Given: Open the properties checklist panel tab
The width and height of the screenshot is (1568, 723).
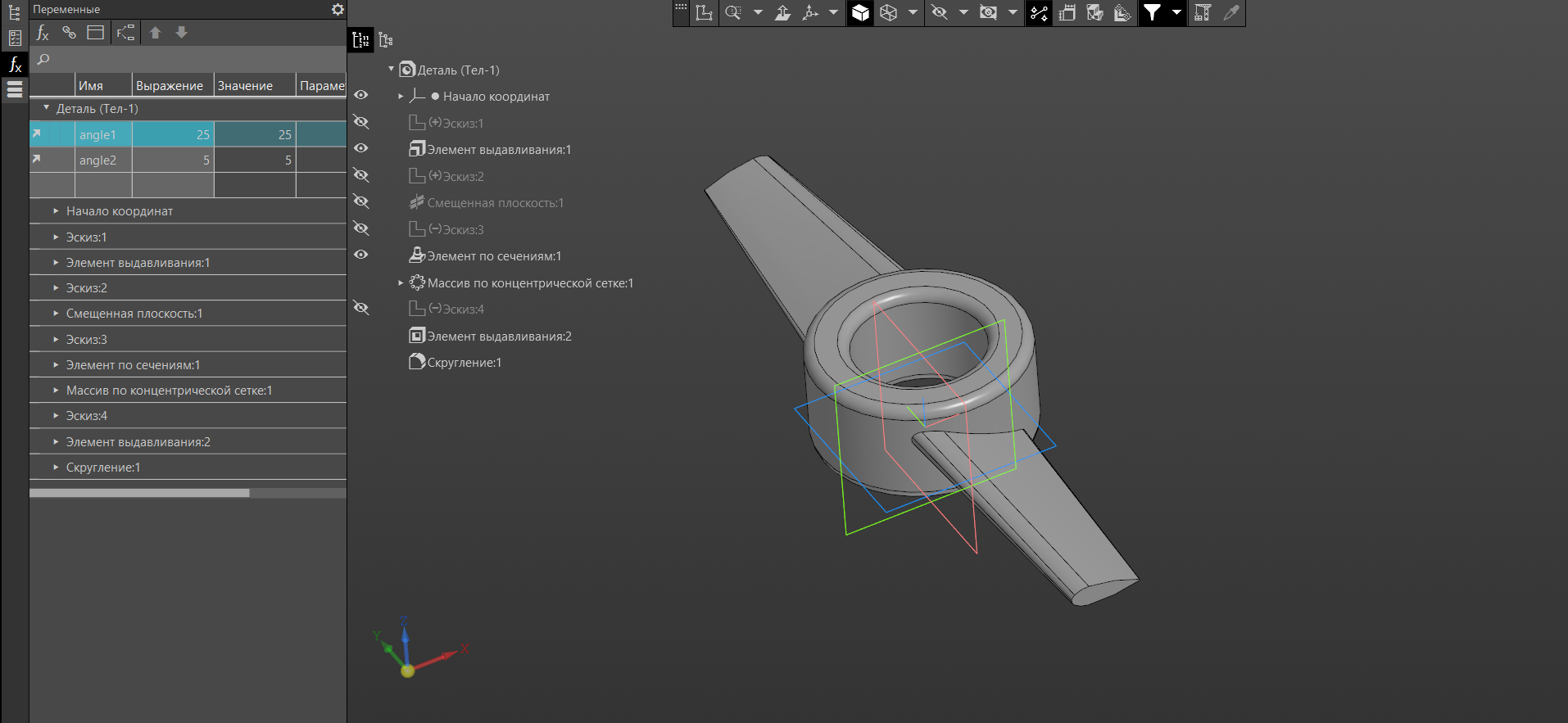Looking at the screenshot, I should [x=14, y=38].
